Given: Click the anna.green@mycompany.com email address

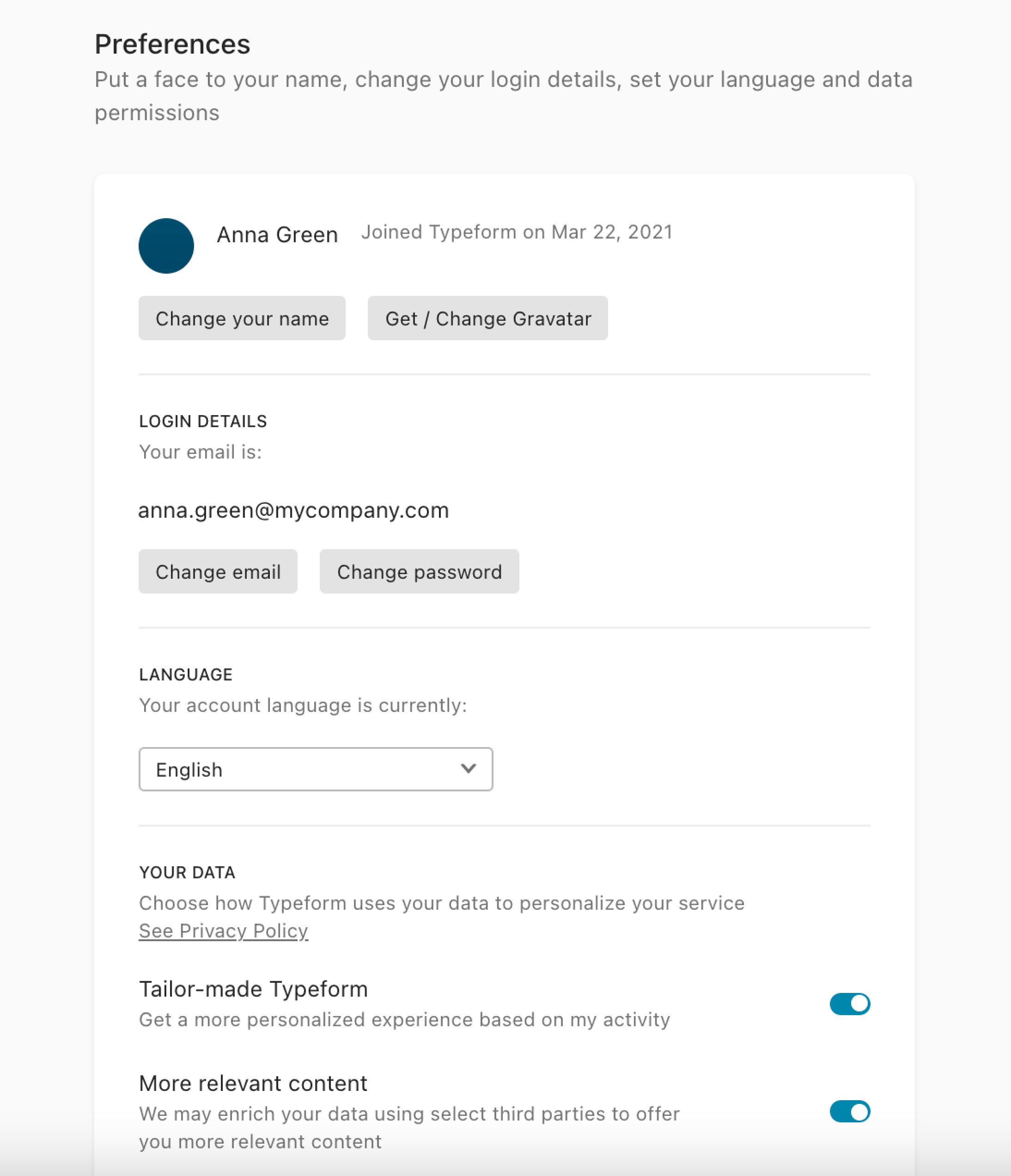Looking at the screenshot, I should point(294,510).
